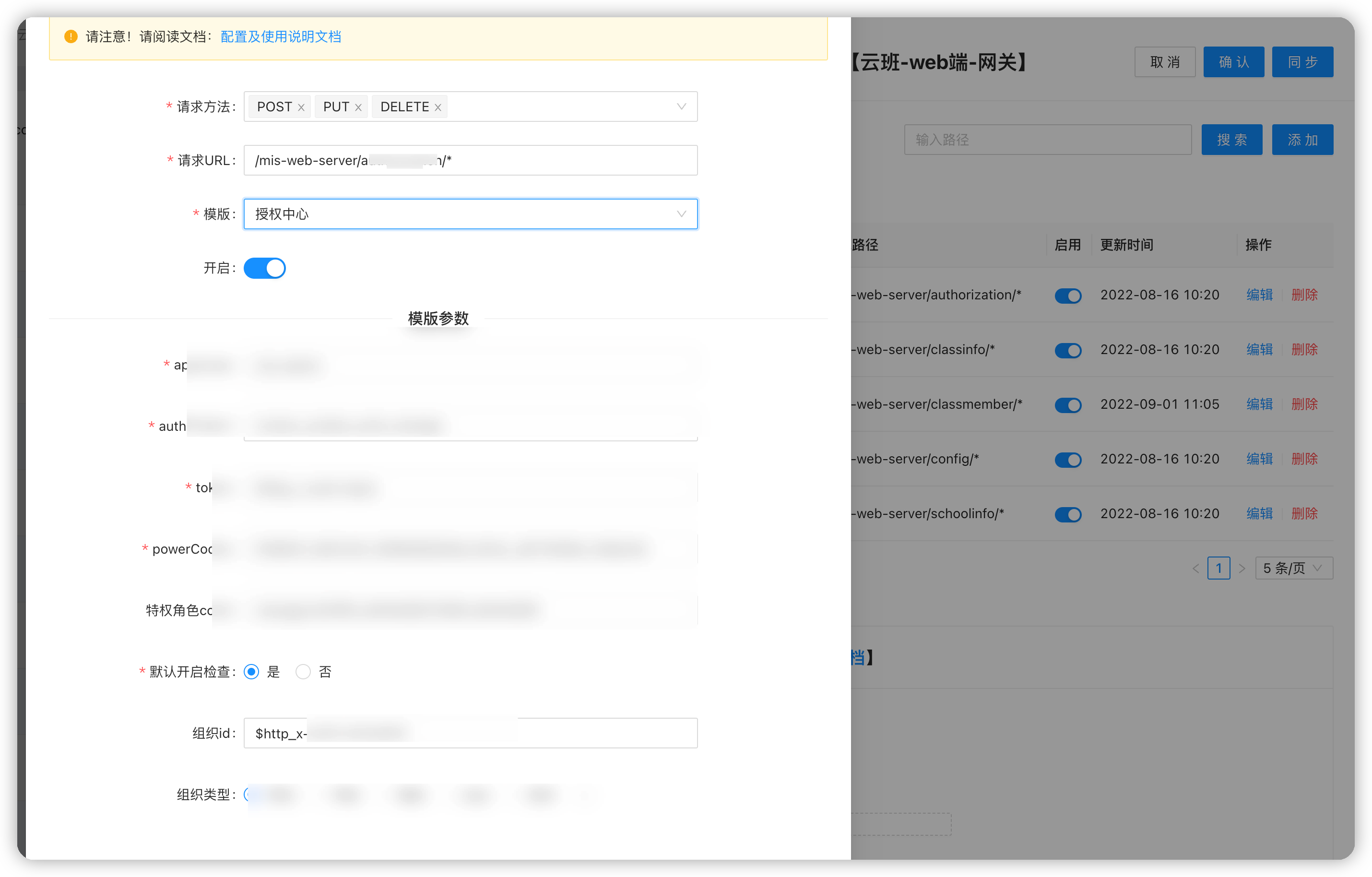The height and width of the screenshot is (877, 1372).
Task: Click the 模版参数 section heading
Action: 438,319
